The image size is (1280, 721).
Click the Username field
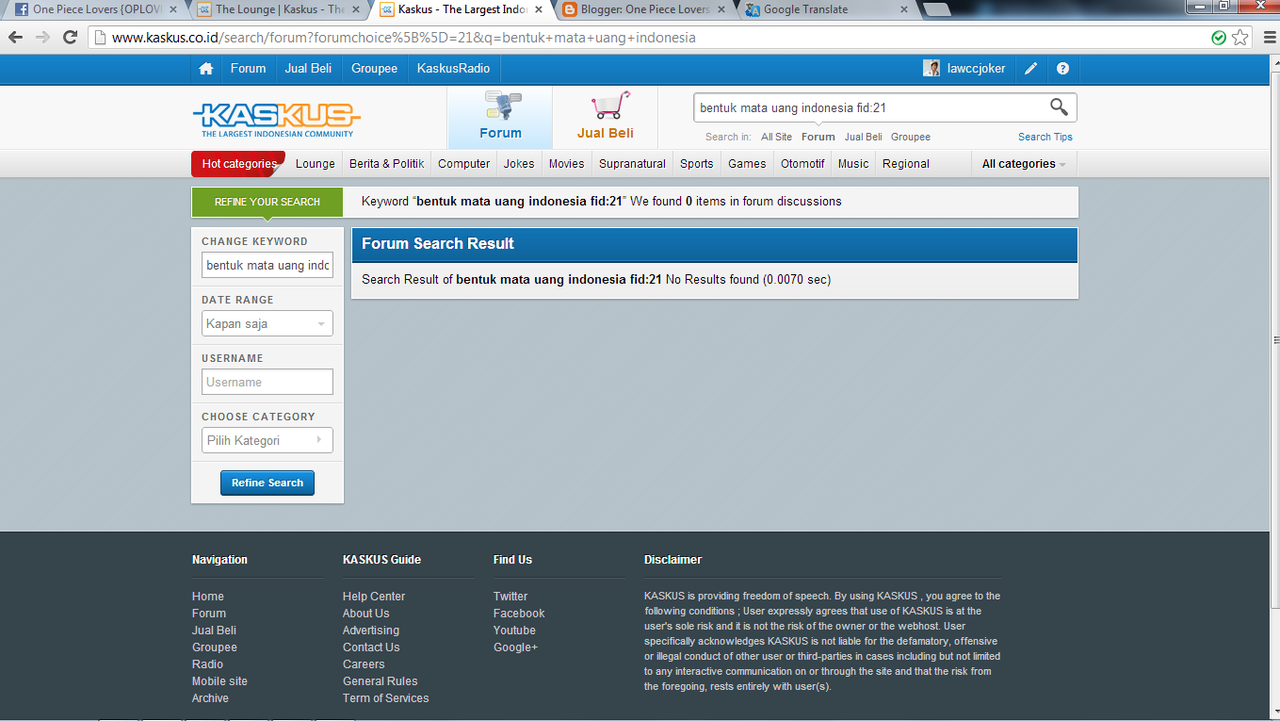(267, 382)
